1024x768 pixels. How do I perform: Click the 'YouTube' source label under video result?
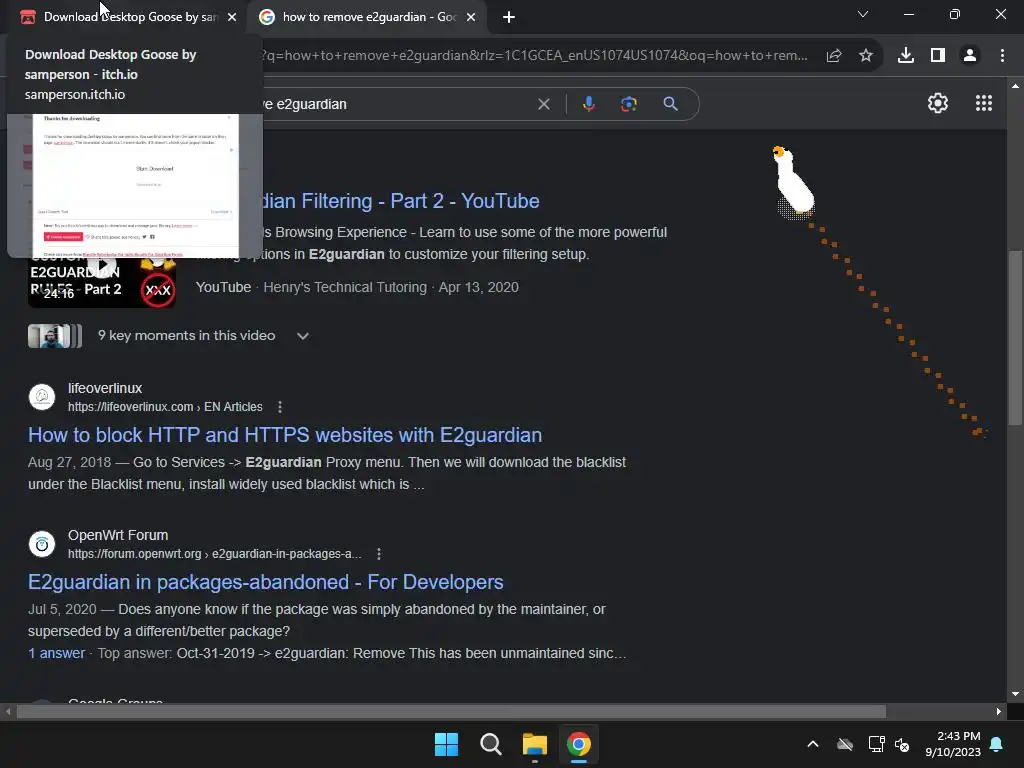(223, 287)
